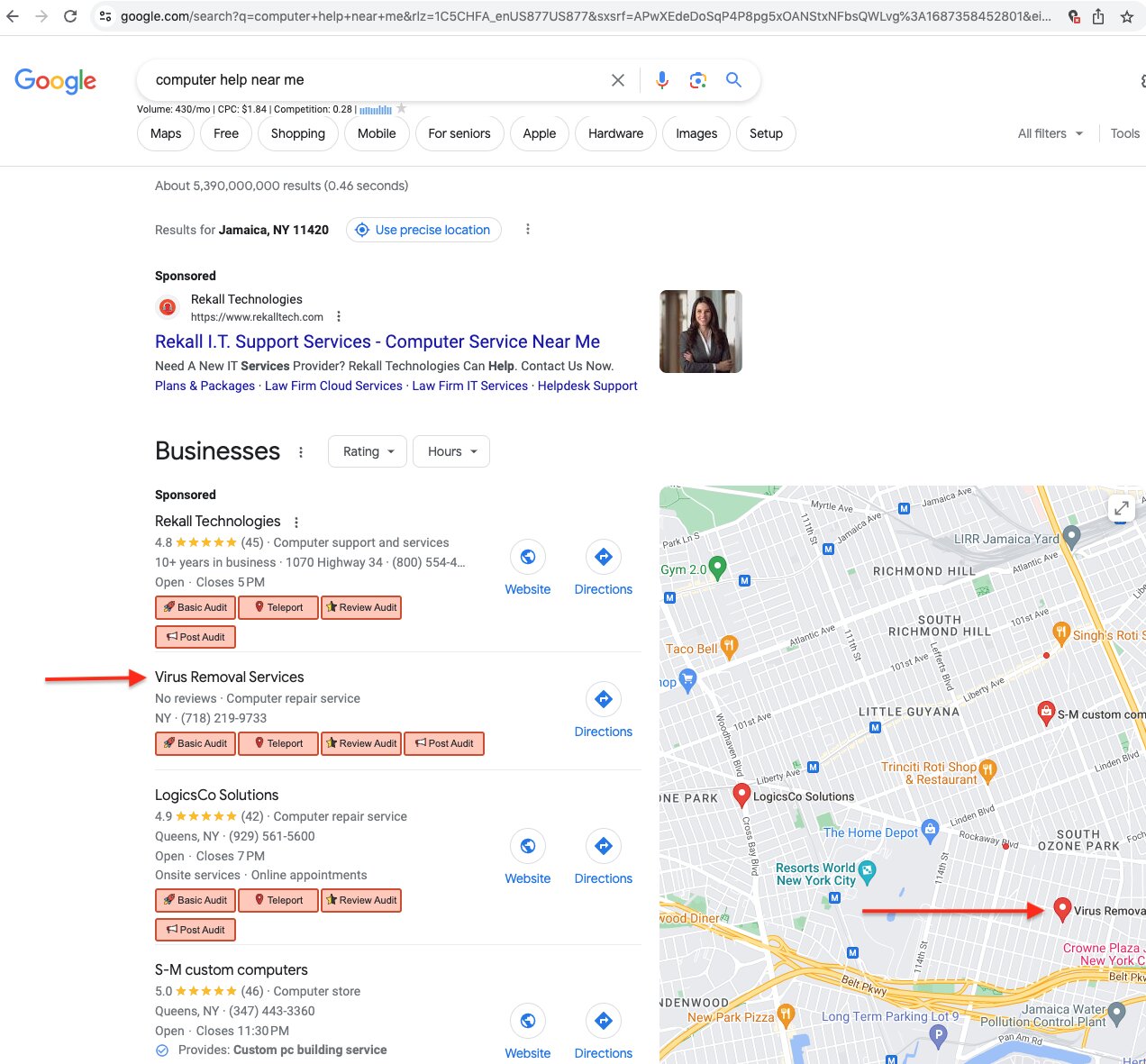Clear the search box with the X icon
The image size is (1146, 1064).
pos(618,80)
